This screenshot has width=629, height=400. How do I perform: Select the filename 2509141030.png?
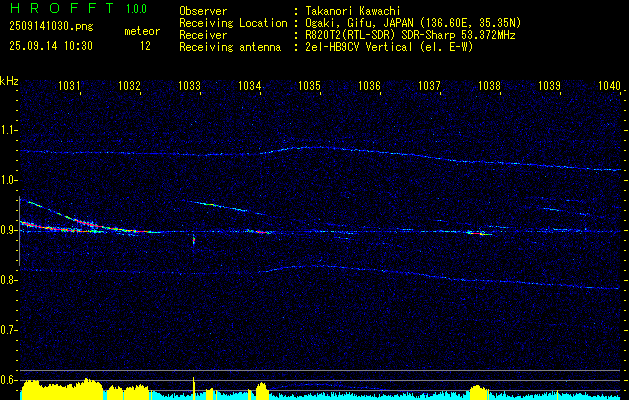click(51, 27)
